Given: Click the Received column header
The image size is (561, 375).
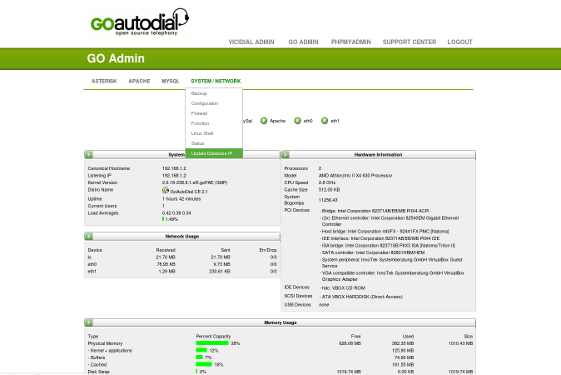Looking at the screenshot, I should [x=165, y=250].
